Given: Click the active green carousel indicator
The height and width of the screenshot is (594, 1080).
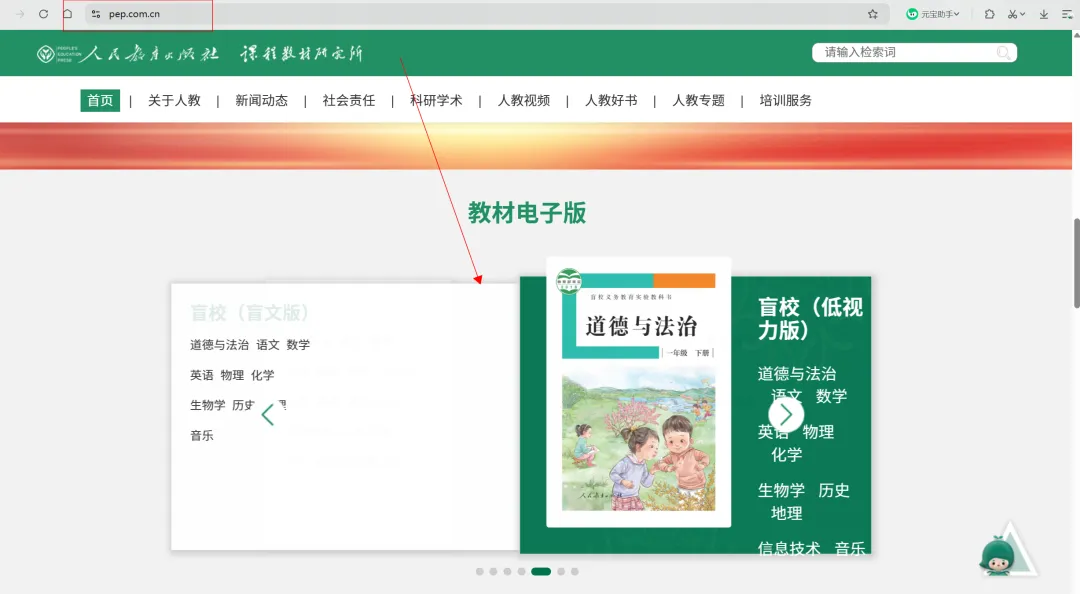Looking at the screenshot, I should click(x=541, y=571).
